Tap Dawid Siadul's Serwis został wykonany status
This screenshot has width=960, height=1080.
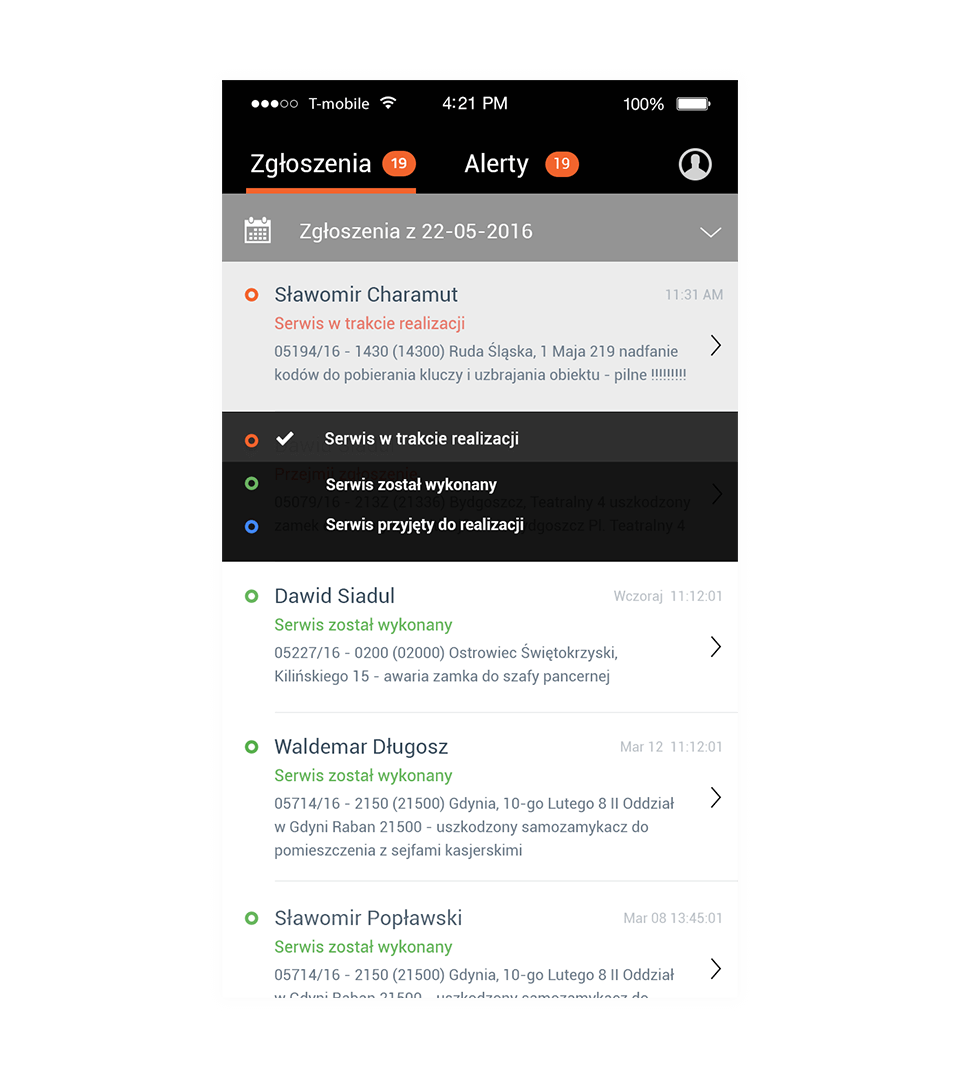pos(363,625)
